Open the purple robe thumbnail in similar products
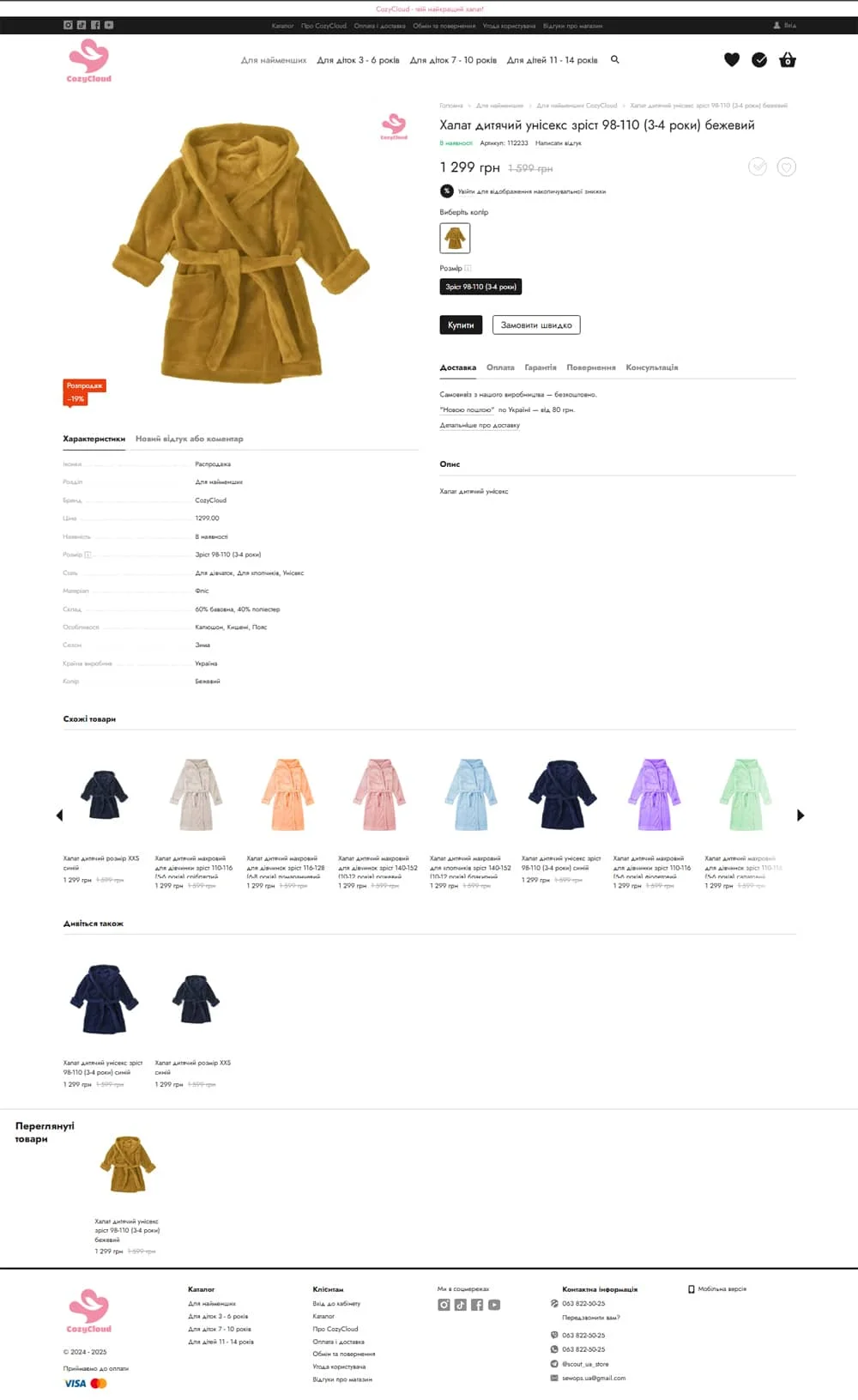This screenshot has height=1400, width=858. pyautogui.click(x=655, y=794)
